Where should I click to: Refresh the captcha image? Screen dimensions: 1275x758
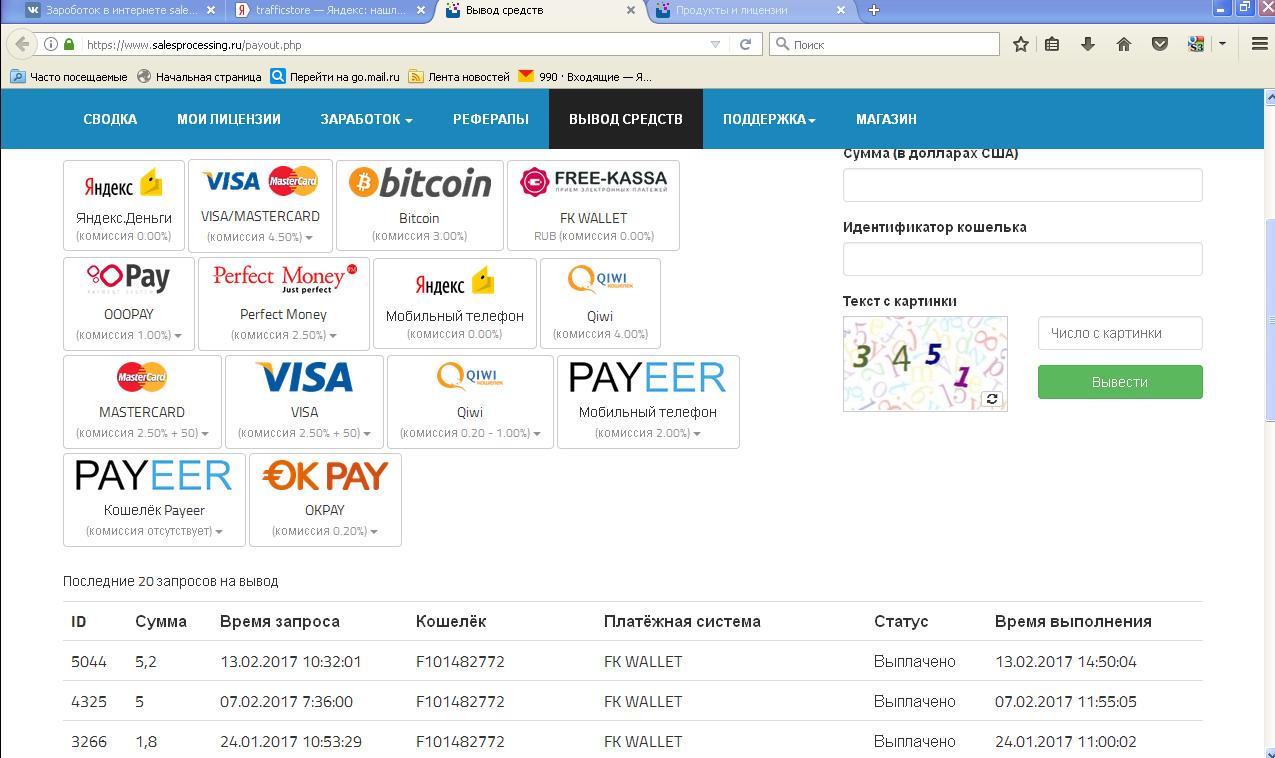click(992, 399)
